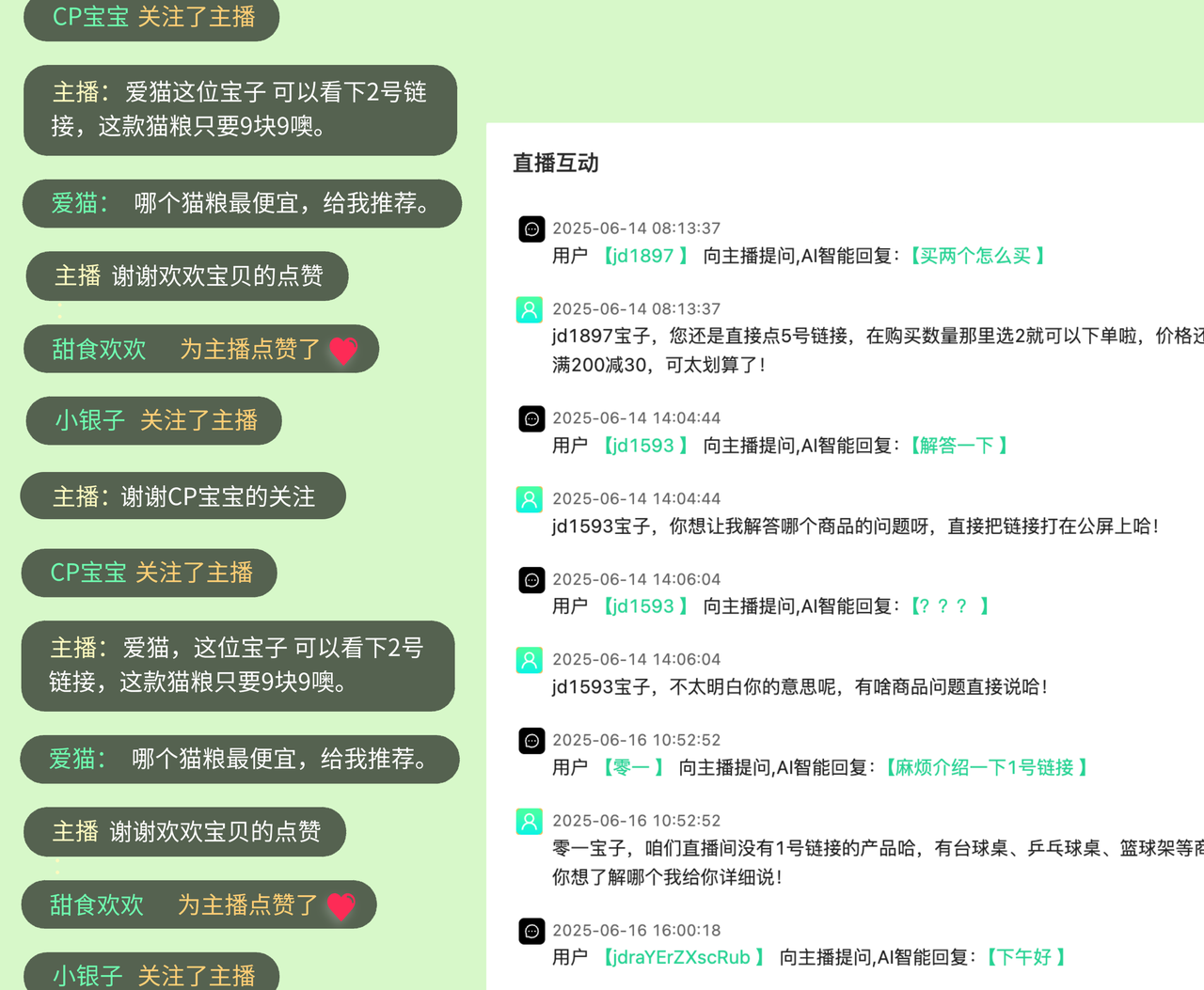Image resolution: width=1204 pixels, height=990 pixels.
Task: Click the second 2025-06-16 10:52:52 timestamp next to the avatar
Action: tap(637, 821)
